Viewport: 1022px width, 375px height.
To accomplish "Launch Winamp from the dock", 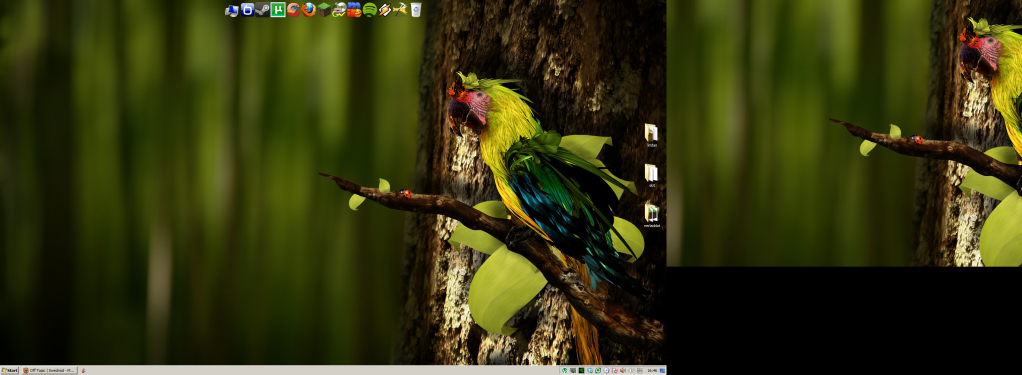I will coord(385,10).
